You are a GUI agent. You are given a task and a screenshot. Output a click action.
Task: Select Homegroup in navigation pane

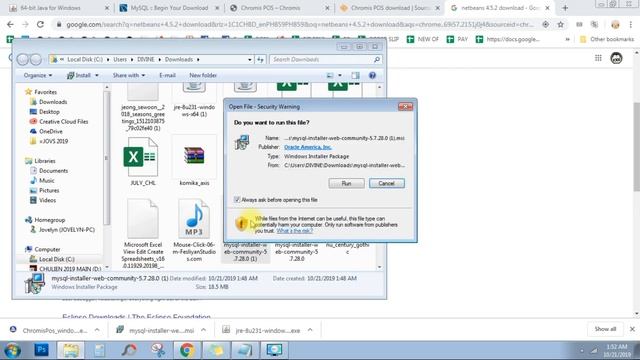49,220
